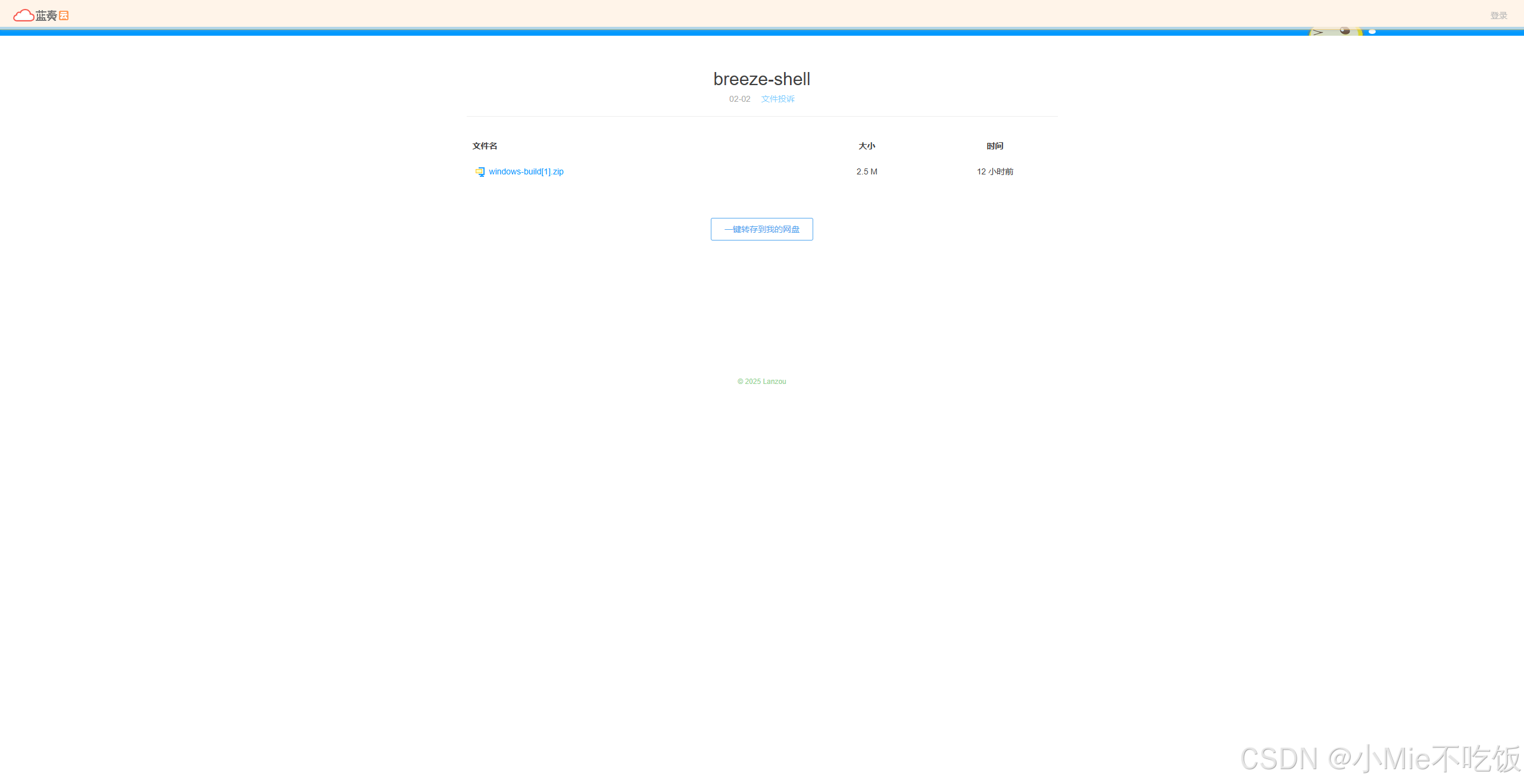Click the 文件名 column header

pos(485,146)
